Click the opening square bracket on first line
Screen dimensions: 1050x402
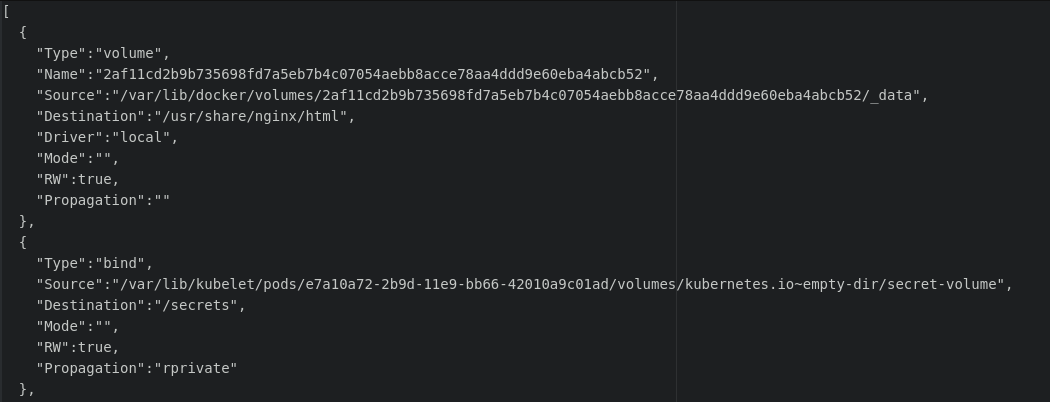(6, 11)
